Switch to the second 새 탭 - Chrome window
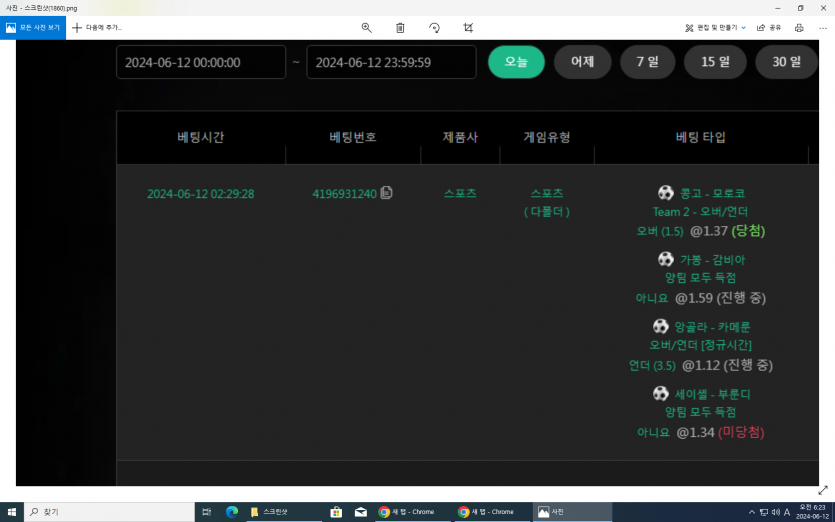This screenshot has height=522, width=835. 492,512
